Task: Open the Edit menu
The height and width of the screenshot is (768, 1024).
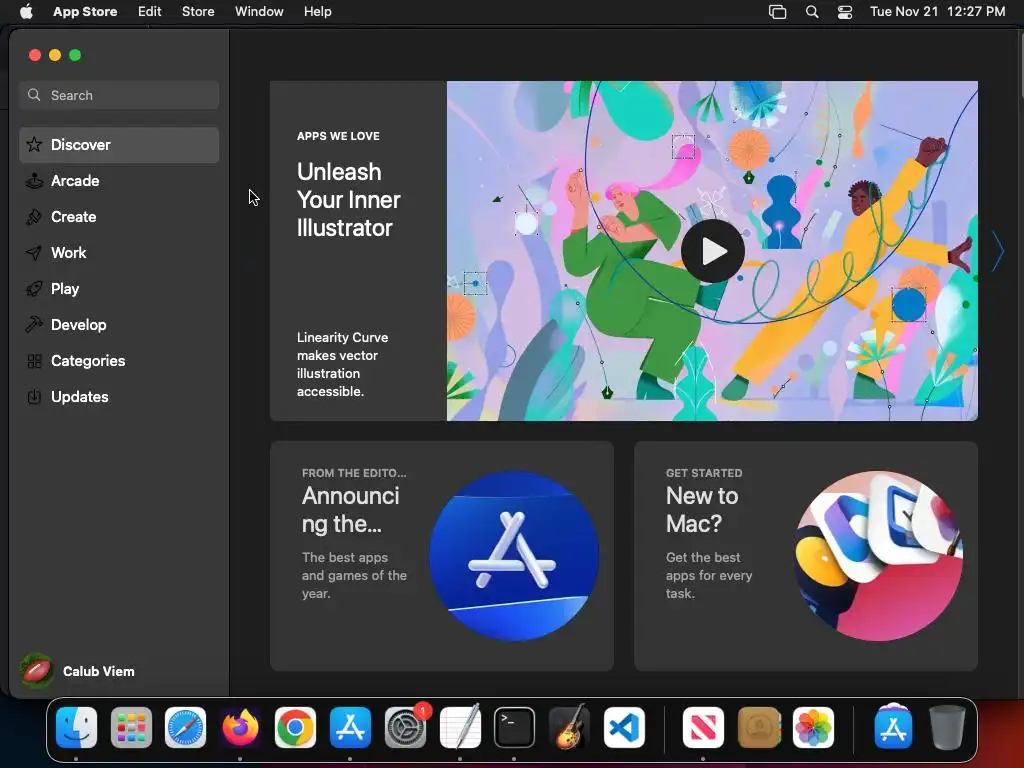Action: tap(150, 12)
